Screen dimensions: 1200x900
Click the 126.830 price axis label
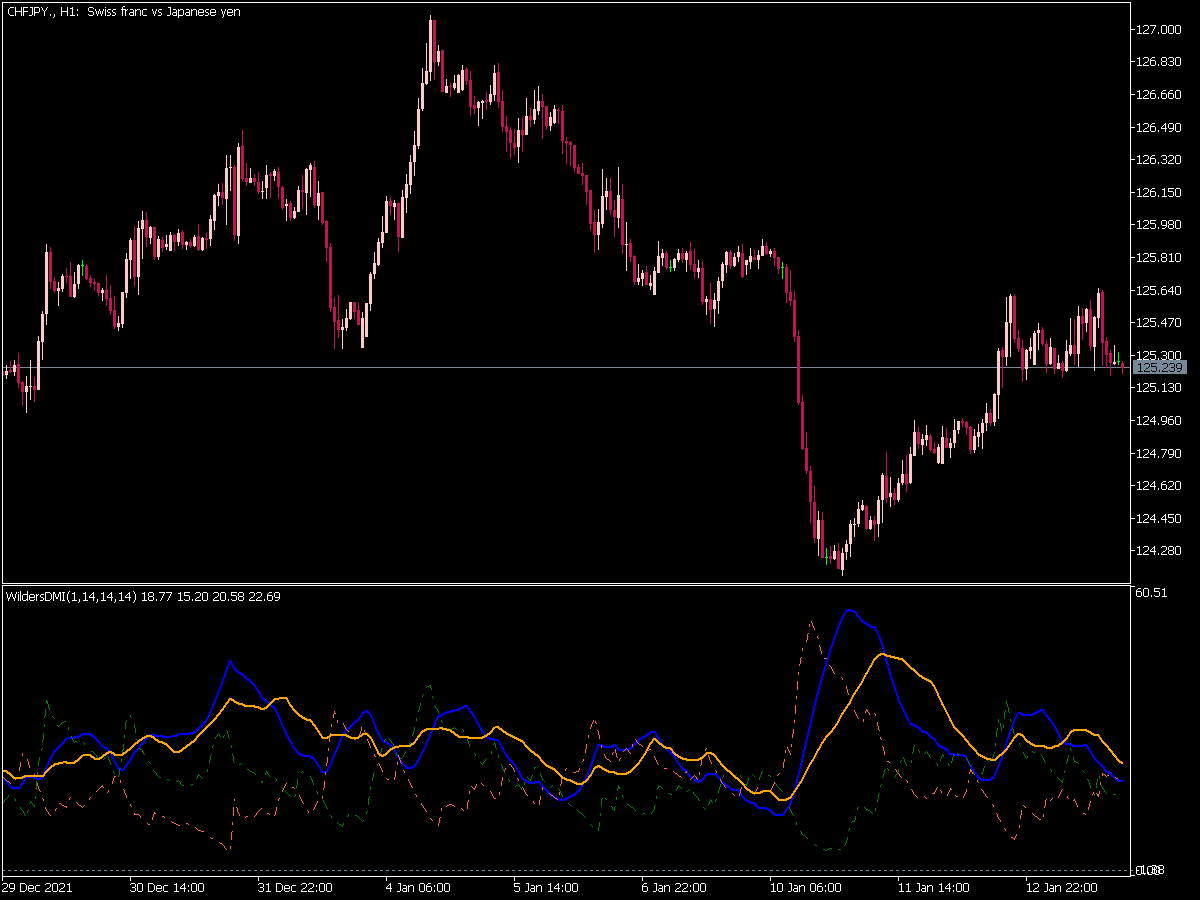coord(1160,62)
